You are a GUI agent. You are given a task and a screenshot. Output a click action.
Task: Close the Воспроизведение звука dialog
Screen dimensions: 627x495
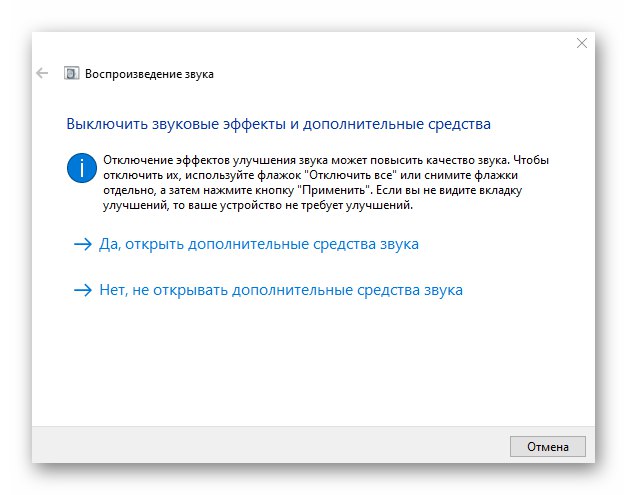[582, 43]
